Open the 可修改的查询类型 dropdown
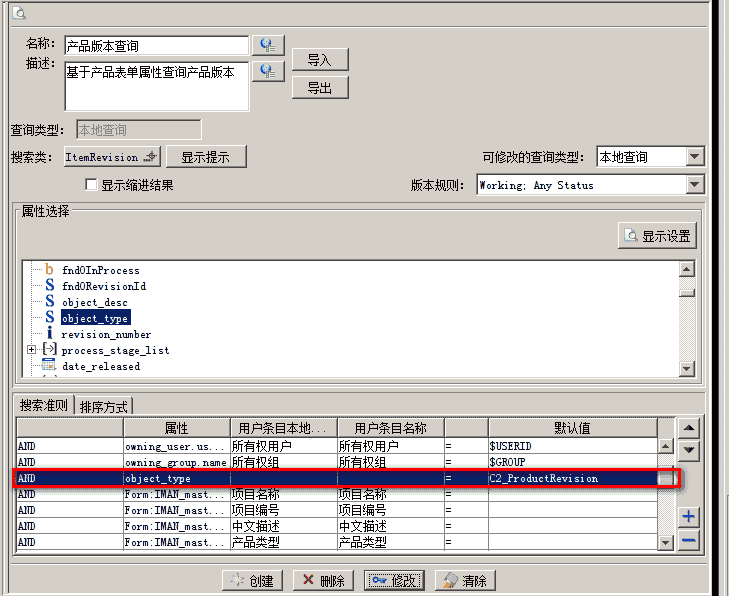 point(695,157)
